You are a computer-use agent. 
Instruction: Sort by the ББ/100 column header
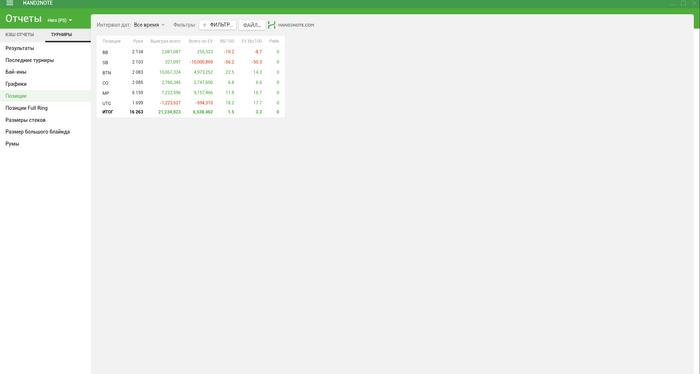(x=227, y=41)
